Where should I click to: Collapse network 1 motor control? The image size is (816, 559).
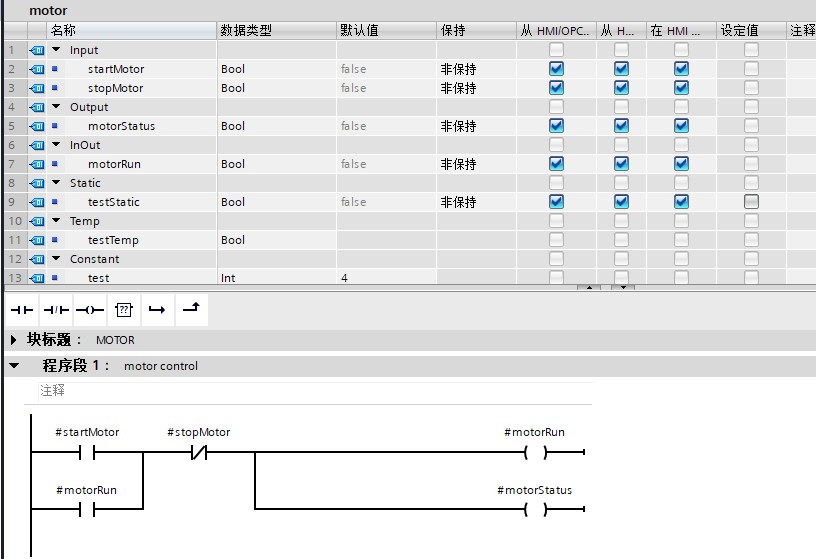pyautogui.click(x=15, y=366)
